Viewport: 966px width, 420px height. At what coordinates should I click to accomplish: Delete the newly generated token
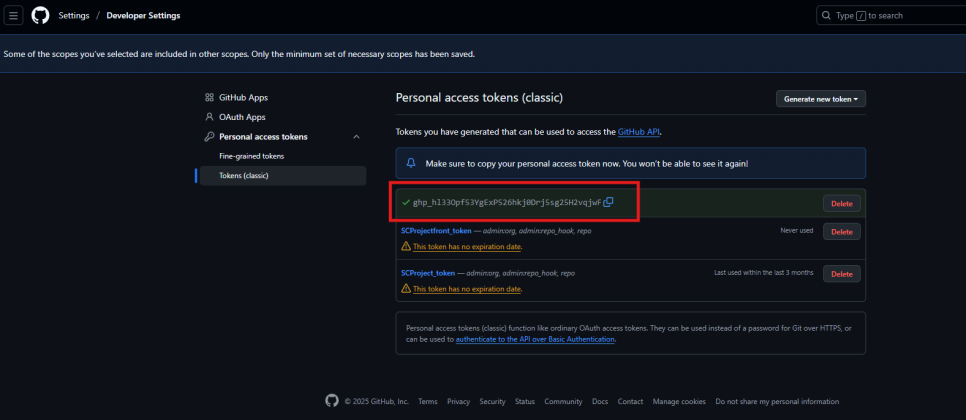click(x=842, y=203)
